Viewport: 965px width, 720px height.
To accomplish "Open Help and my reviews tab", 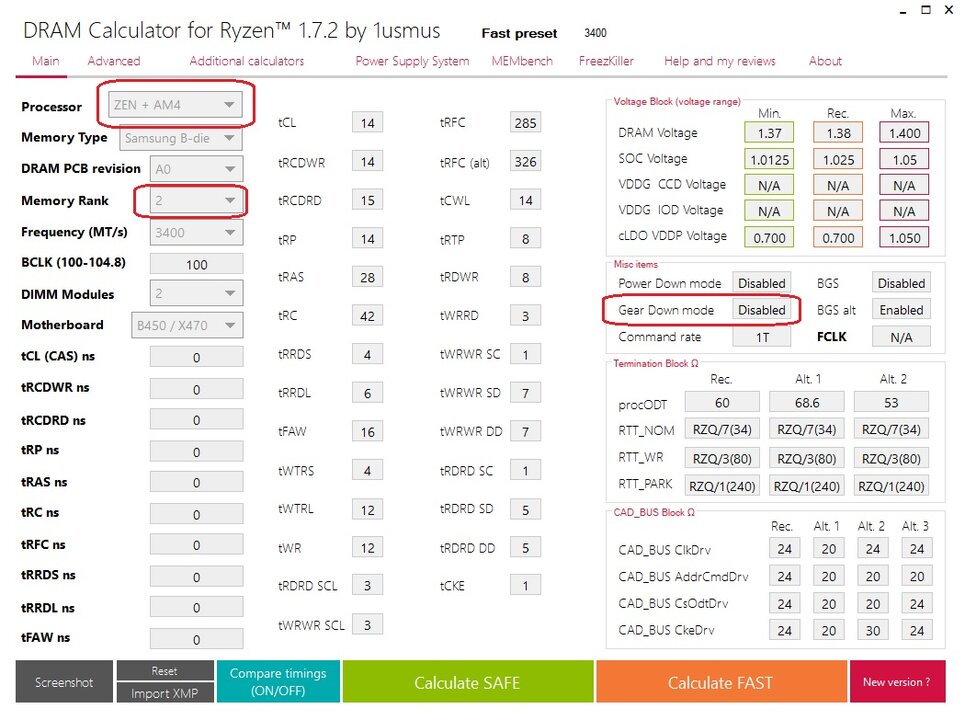I will click(x=719, y=61).
